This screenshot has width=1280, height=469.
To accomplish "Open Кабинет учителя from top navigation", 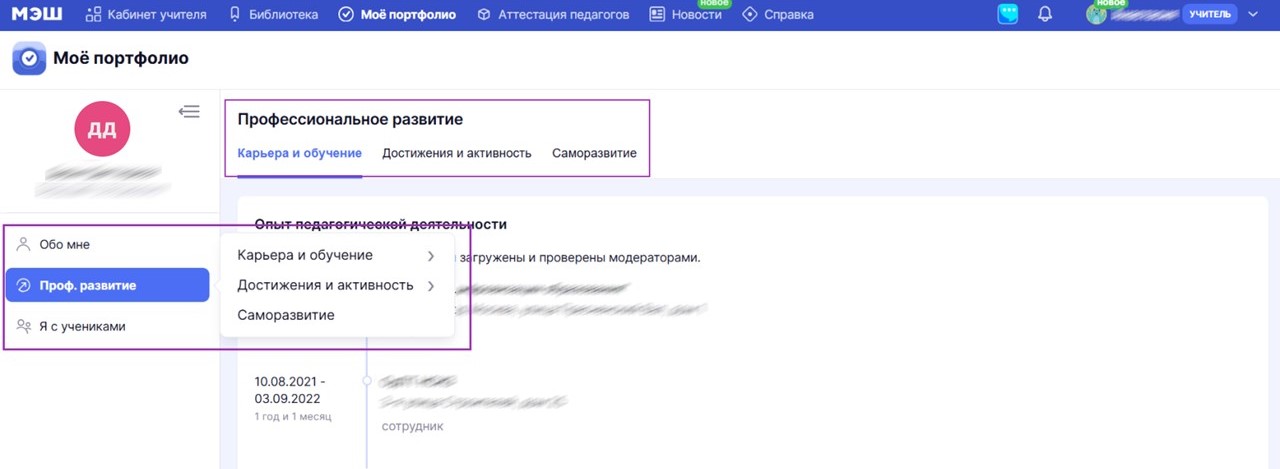I will (x=146, y=14).
